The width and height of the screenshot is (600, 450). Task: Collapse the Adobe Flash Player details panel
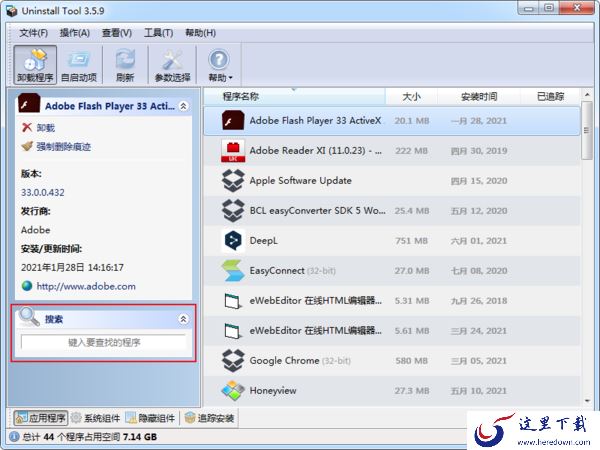(184, 106)
